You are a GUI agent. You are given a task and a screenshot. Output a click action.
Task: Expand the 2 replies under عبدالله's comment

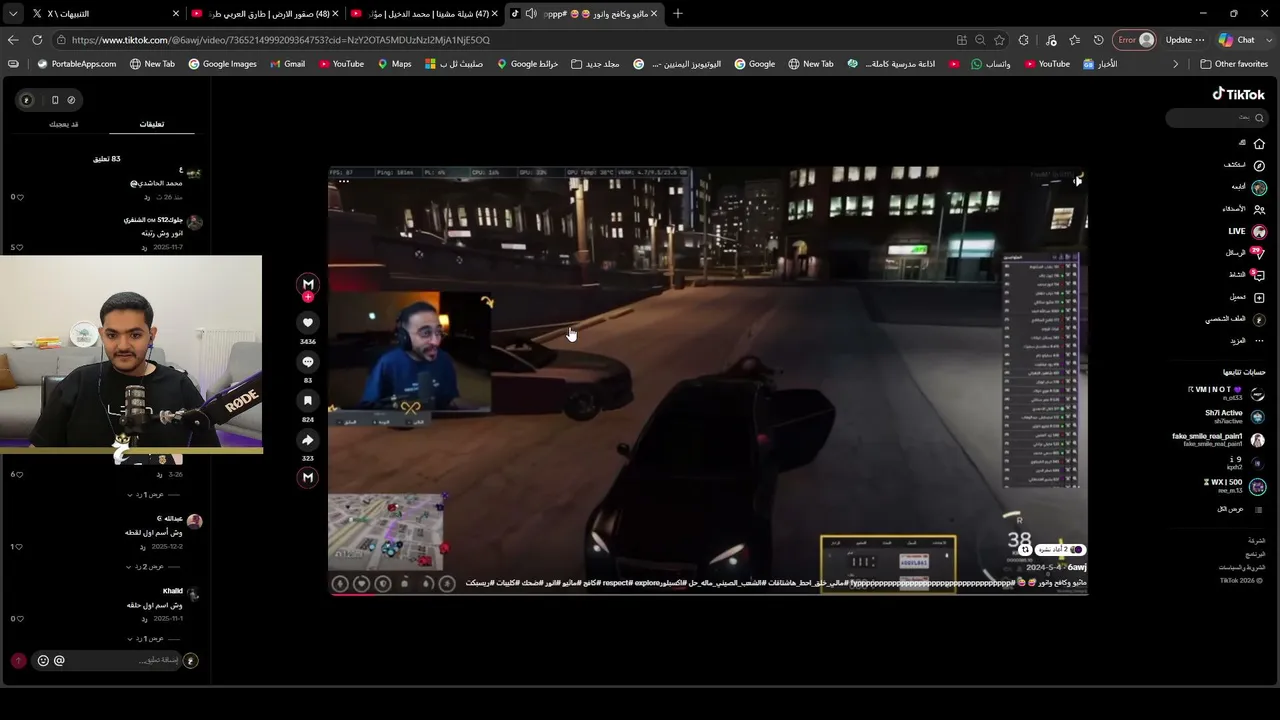[152, 567]
